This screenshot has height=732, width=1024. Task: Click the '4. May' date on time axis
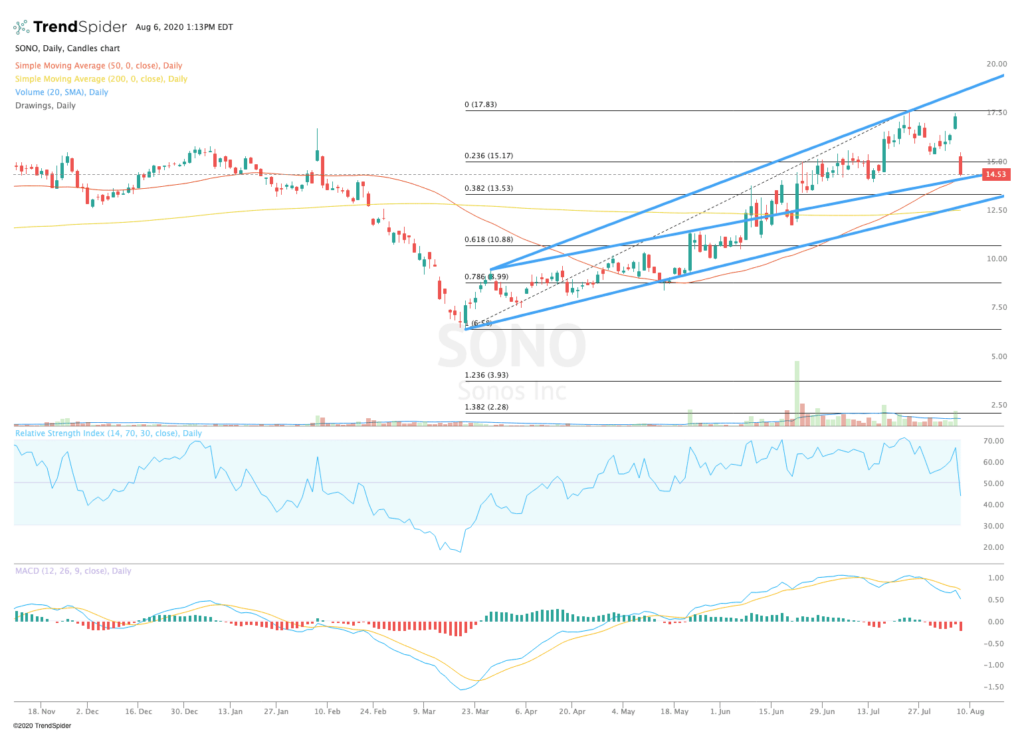pyautogui.click(x=623, y=711)
